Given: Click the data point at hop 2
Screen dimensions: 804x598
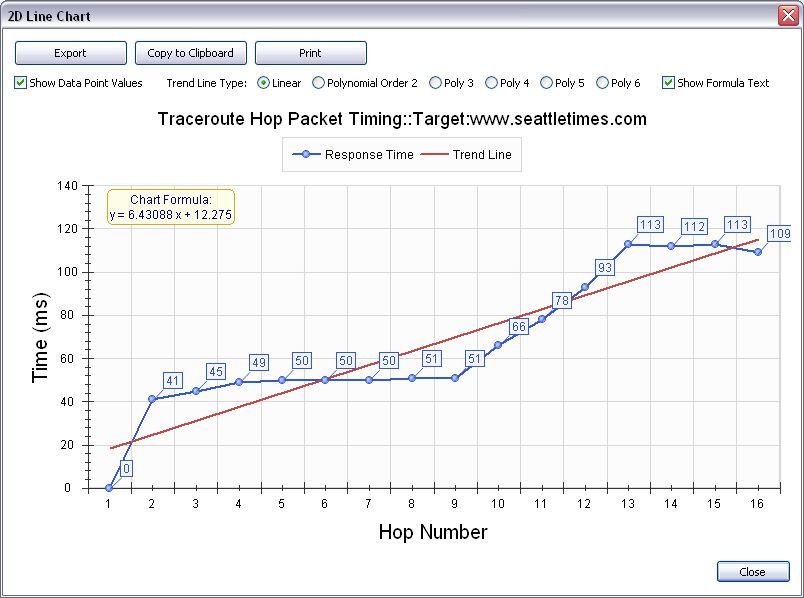Looking at the screenshot, I should [152, 399].
